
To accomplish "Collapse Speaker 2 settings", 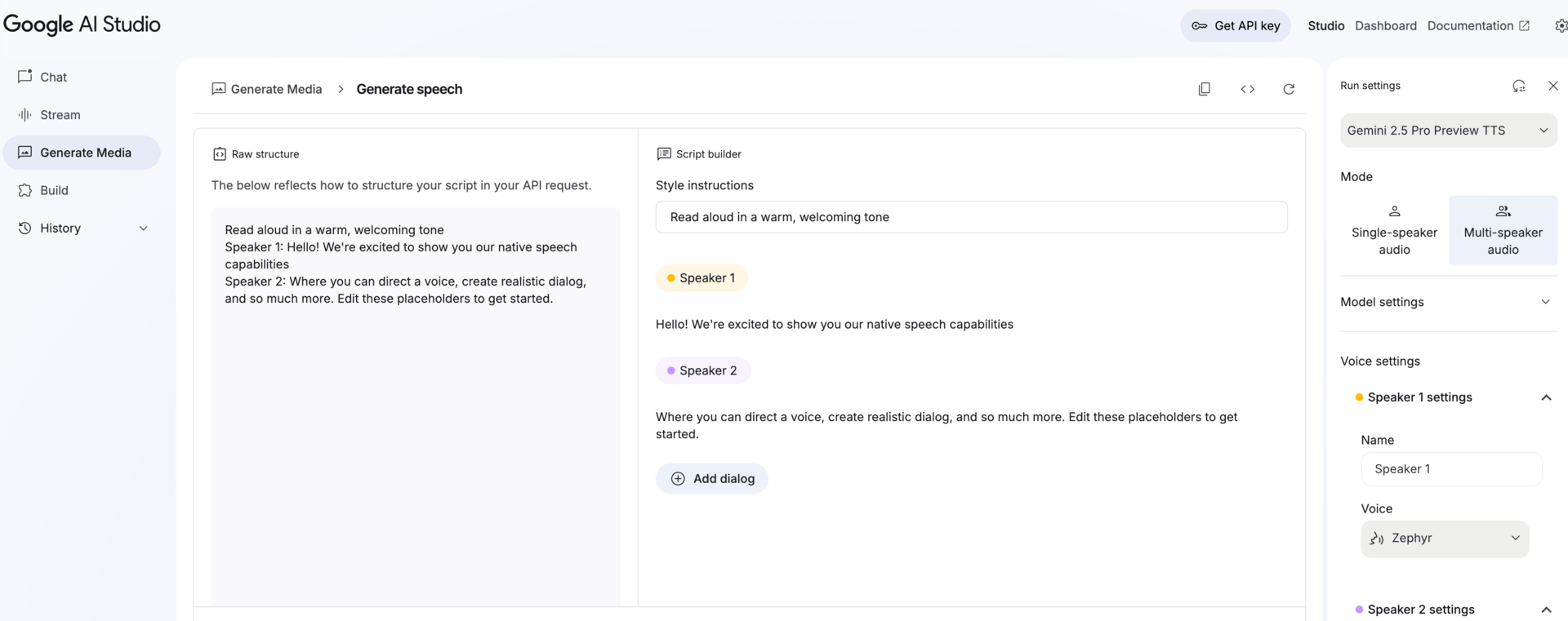I will point(1545,610).
